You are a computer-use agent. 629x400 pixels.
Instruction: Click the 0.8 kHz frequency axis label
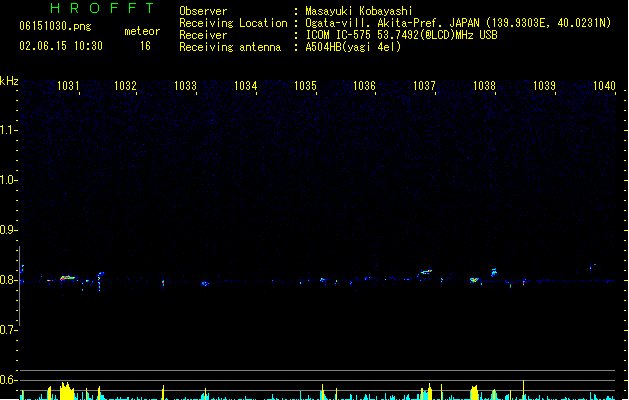(x=7, y=280)
